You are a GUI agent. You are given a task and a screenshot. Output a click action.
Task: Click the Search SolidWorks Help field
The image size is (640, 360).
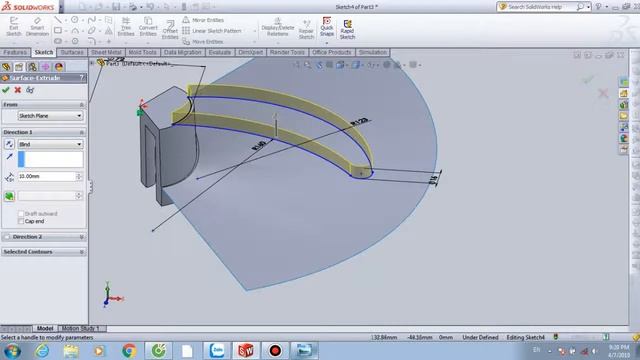tap(539, 7)
